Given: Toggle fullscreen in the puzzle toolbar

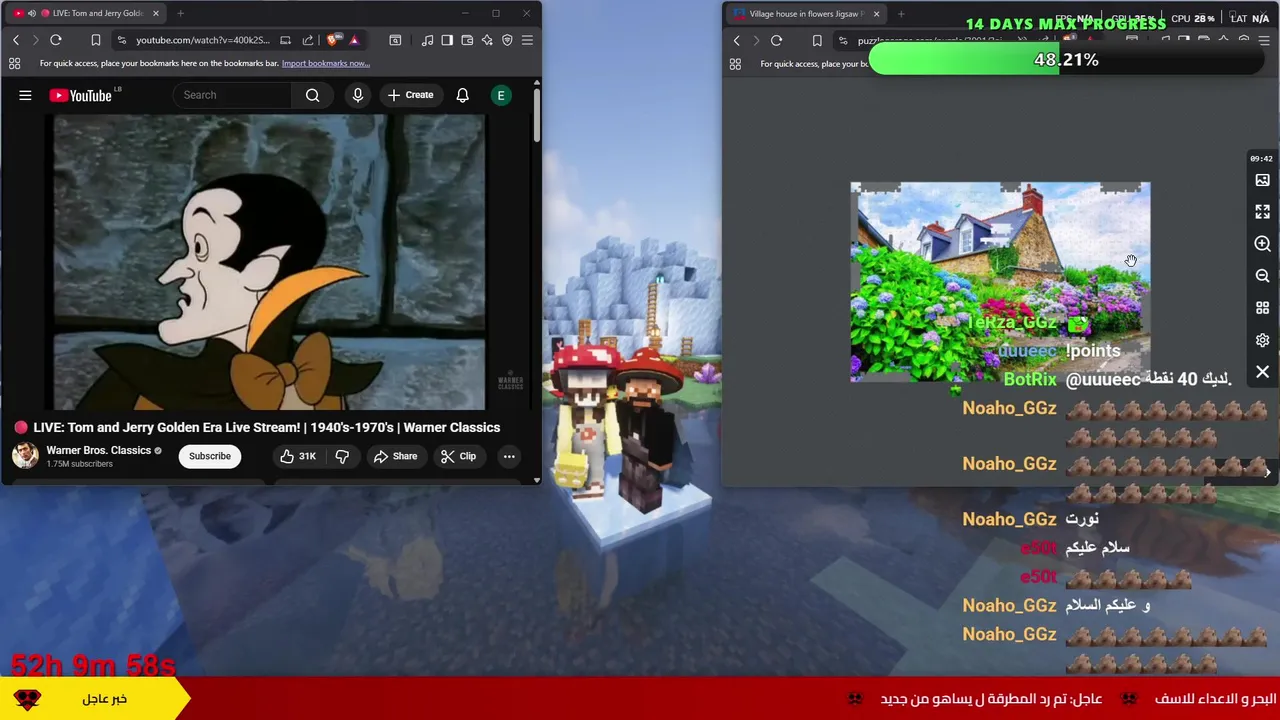Looking at the screenshot, I should tap(1262, 212).
